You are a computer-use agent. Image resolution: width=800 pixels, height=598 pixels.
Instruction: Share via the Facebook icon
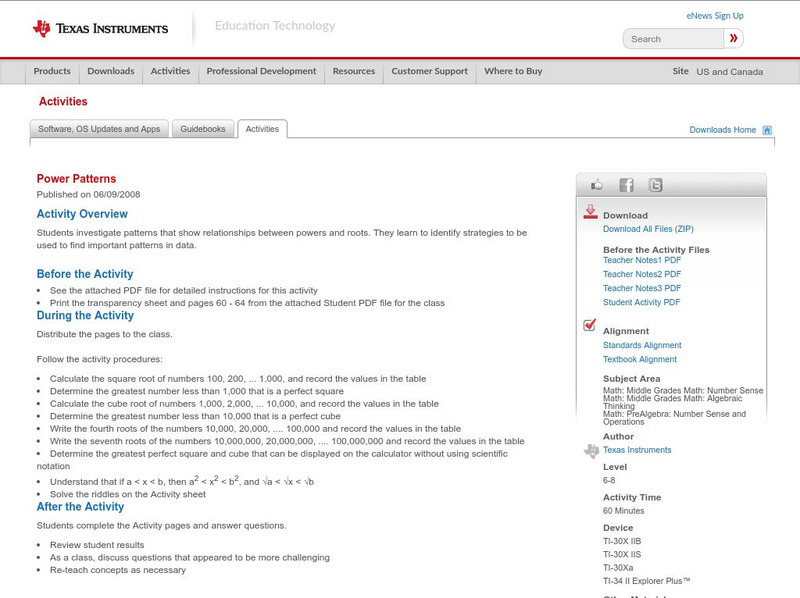tap(626, 185)
